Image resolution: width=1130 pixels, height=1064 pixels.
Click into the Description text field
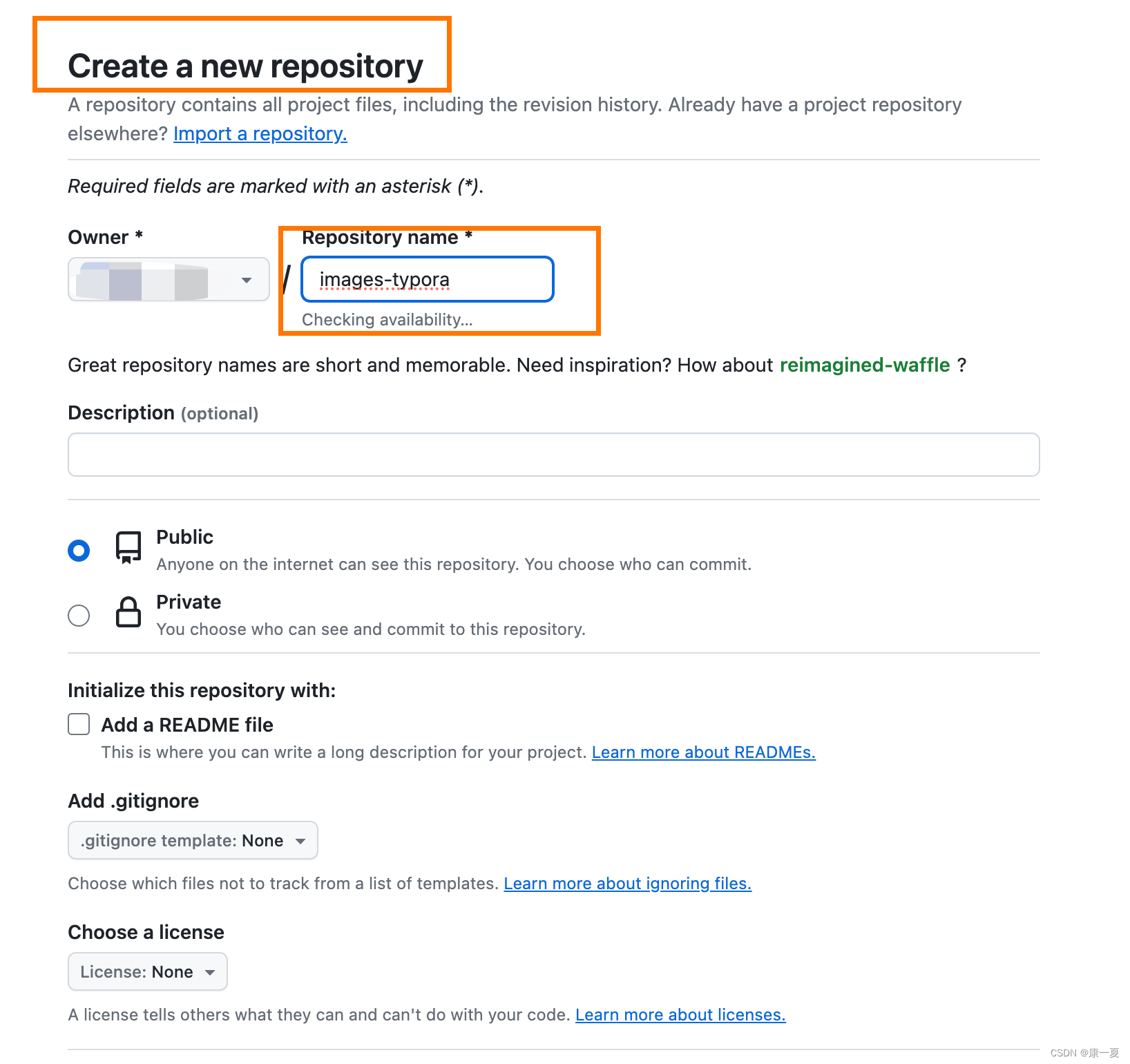coord(553,455)
